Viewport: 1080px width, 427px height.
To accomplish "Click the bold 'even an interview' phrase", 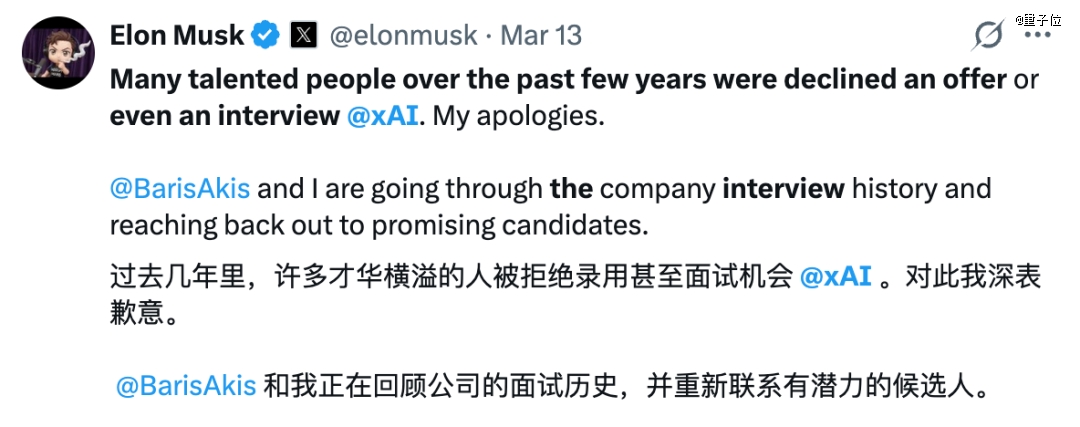I will point(225,116).
